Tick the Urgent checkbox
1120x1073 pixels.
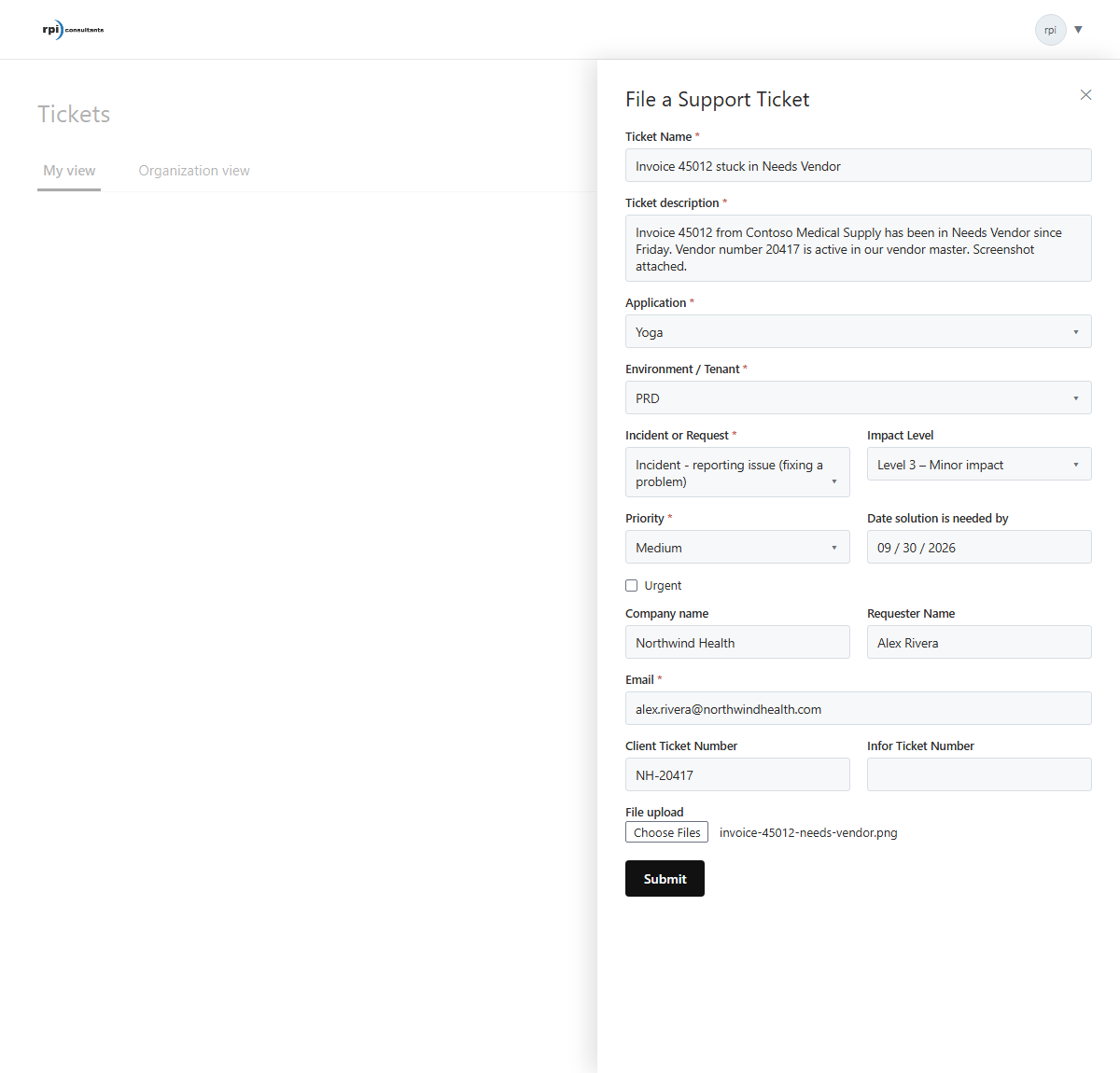click(632, 586)
